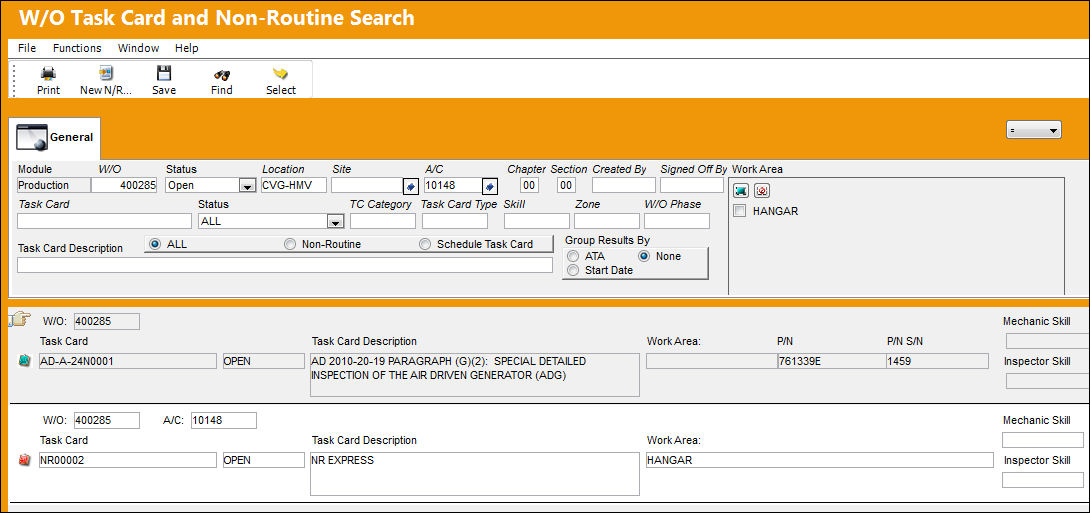Click the Section field
The height and width of the screenshot is (513, 1090).
566,185
